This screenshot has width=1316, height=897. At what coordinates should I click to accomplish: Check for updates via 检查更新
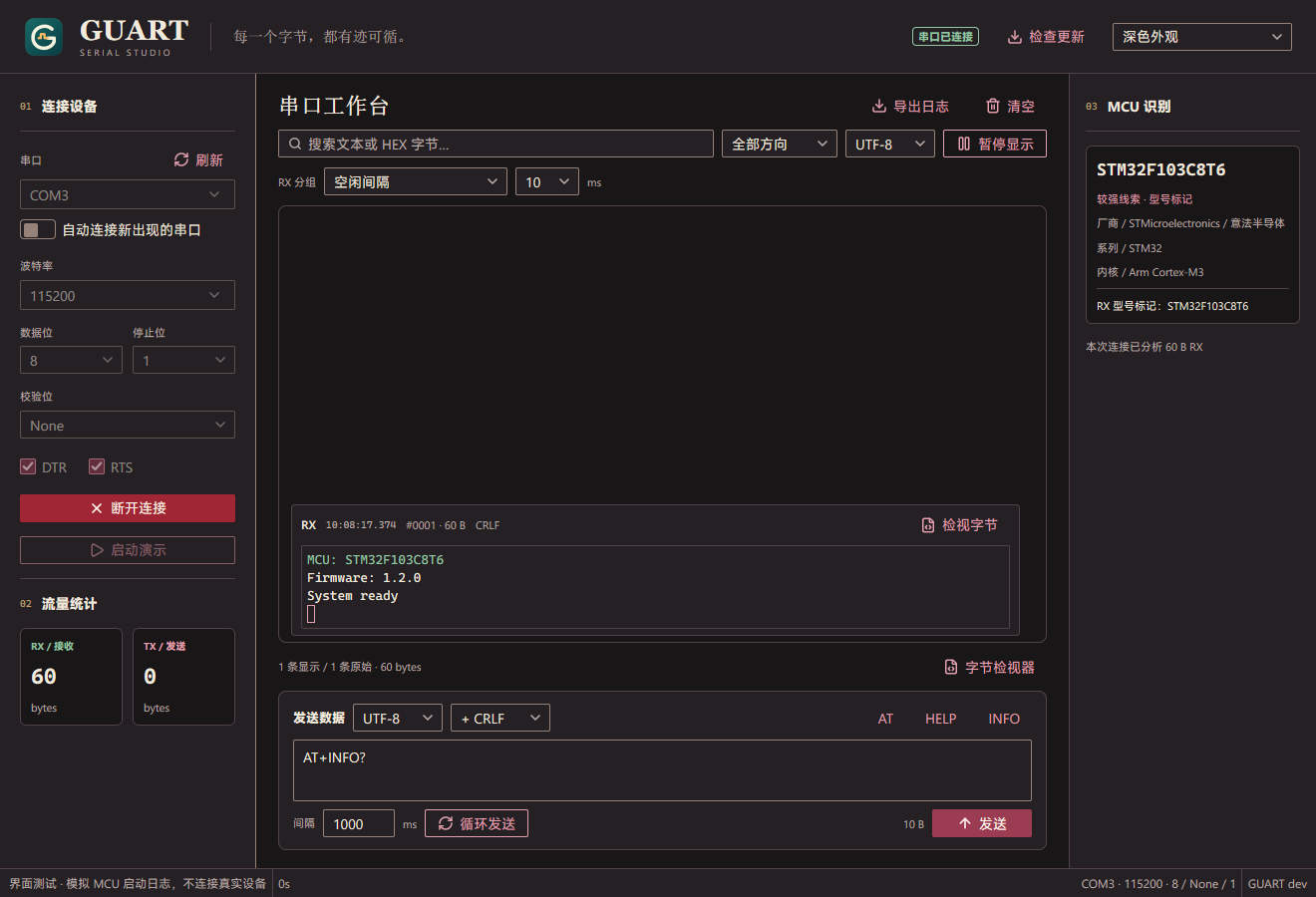point(1046,37)
